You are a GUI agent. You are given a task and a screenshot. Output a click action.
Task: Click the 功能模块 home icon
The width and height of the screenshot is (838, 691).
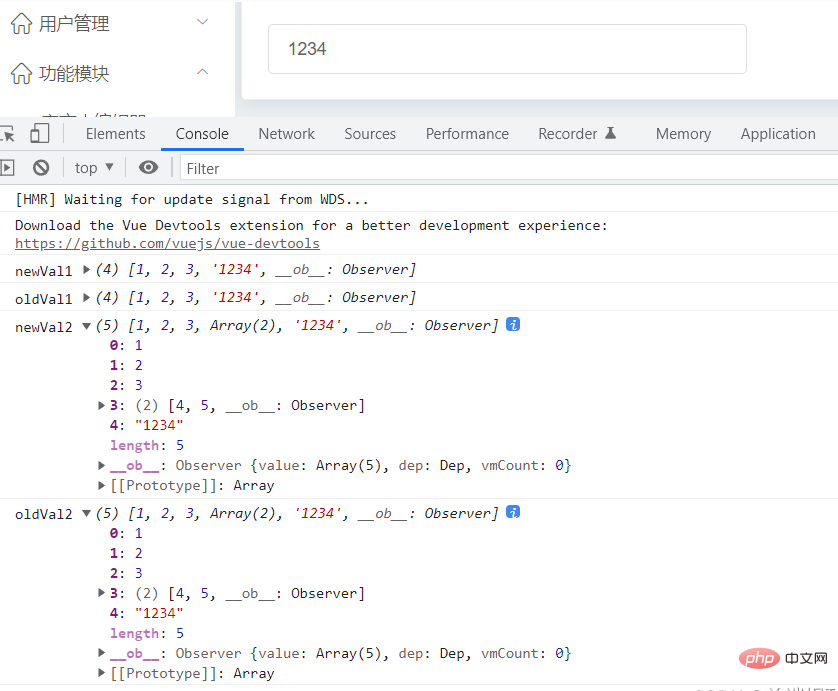coord(21,73)
